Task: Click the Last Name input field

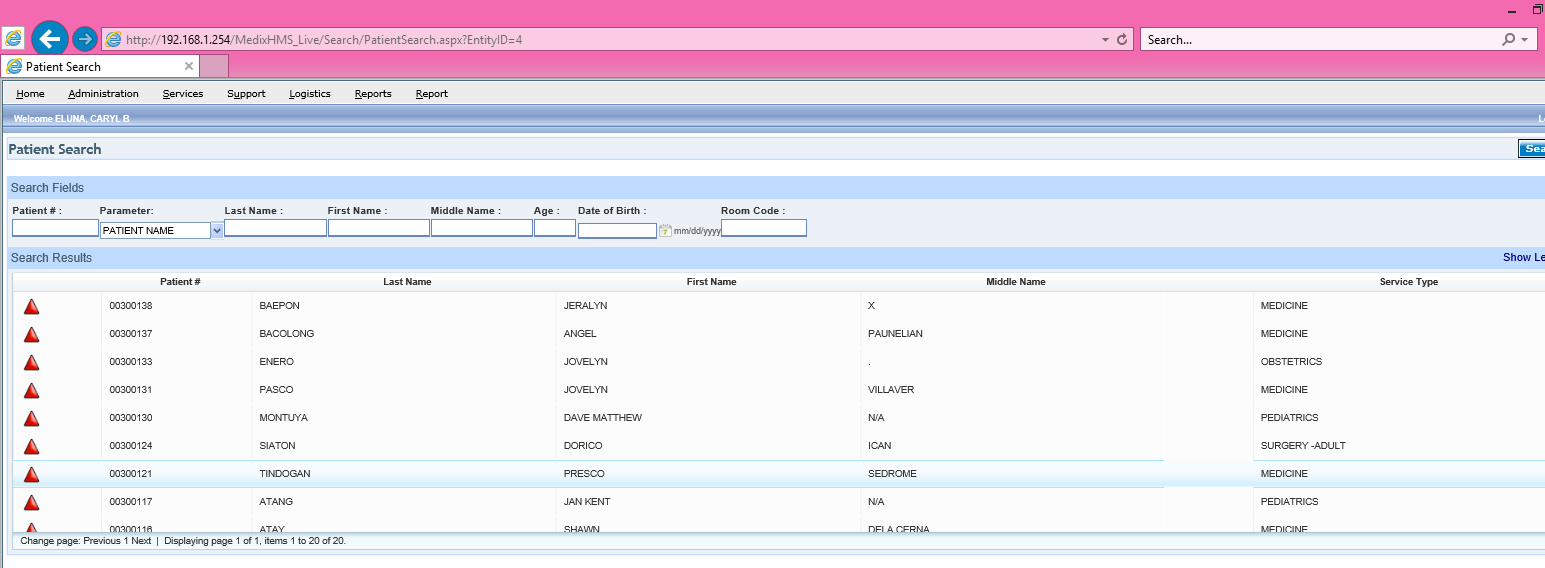Action: 276,228
